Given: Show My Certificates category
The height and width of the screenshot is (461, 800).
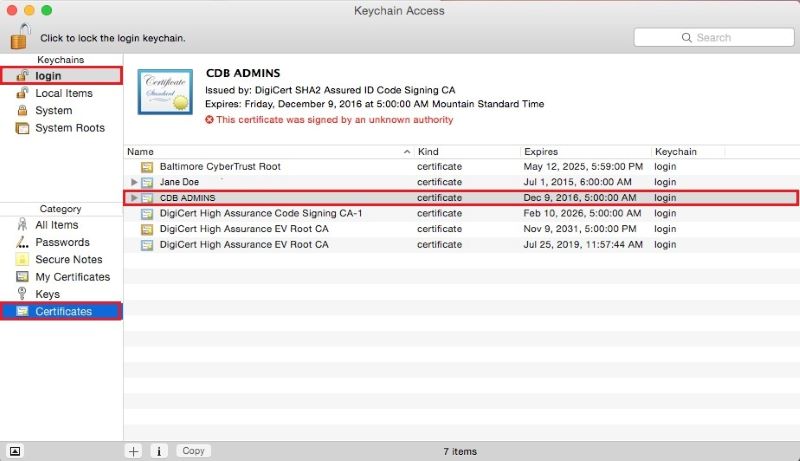Looking at the screenshot, I should coord(72,277).
